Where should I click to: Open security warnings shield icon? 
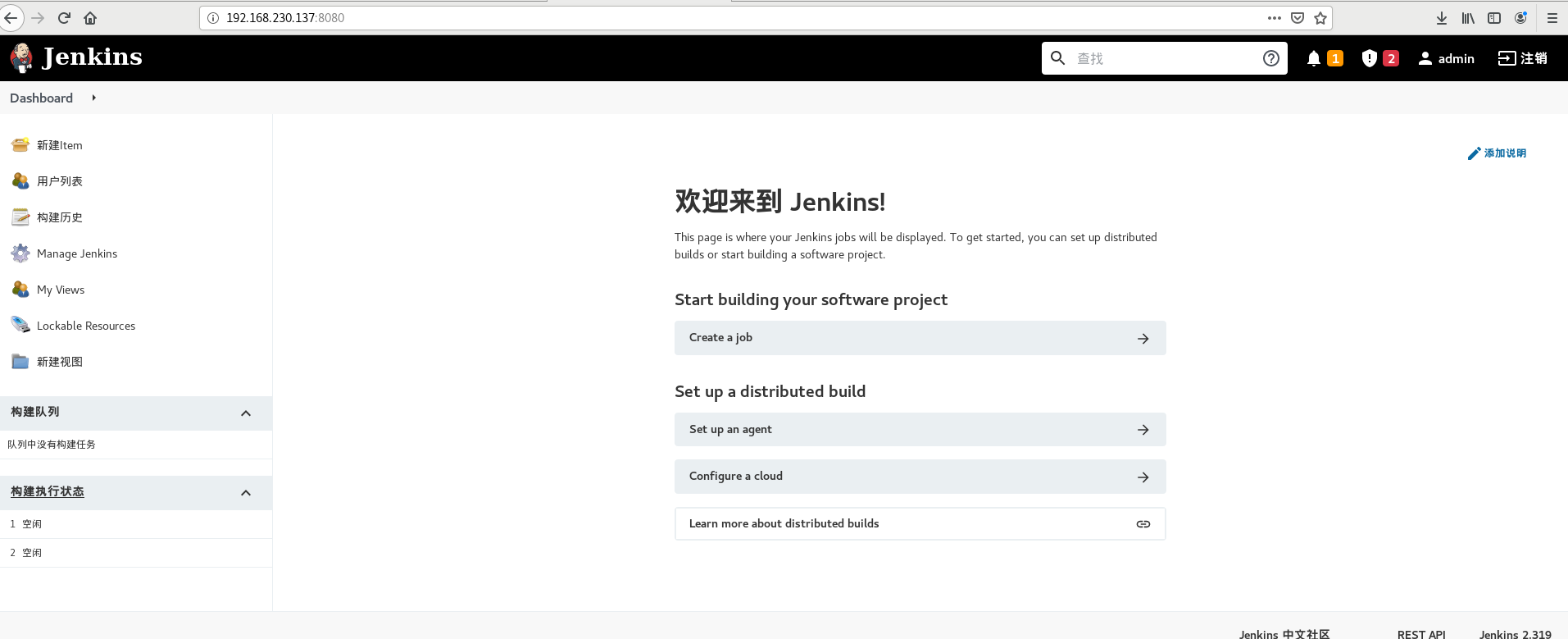click(1370, 58)
